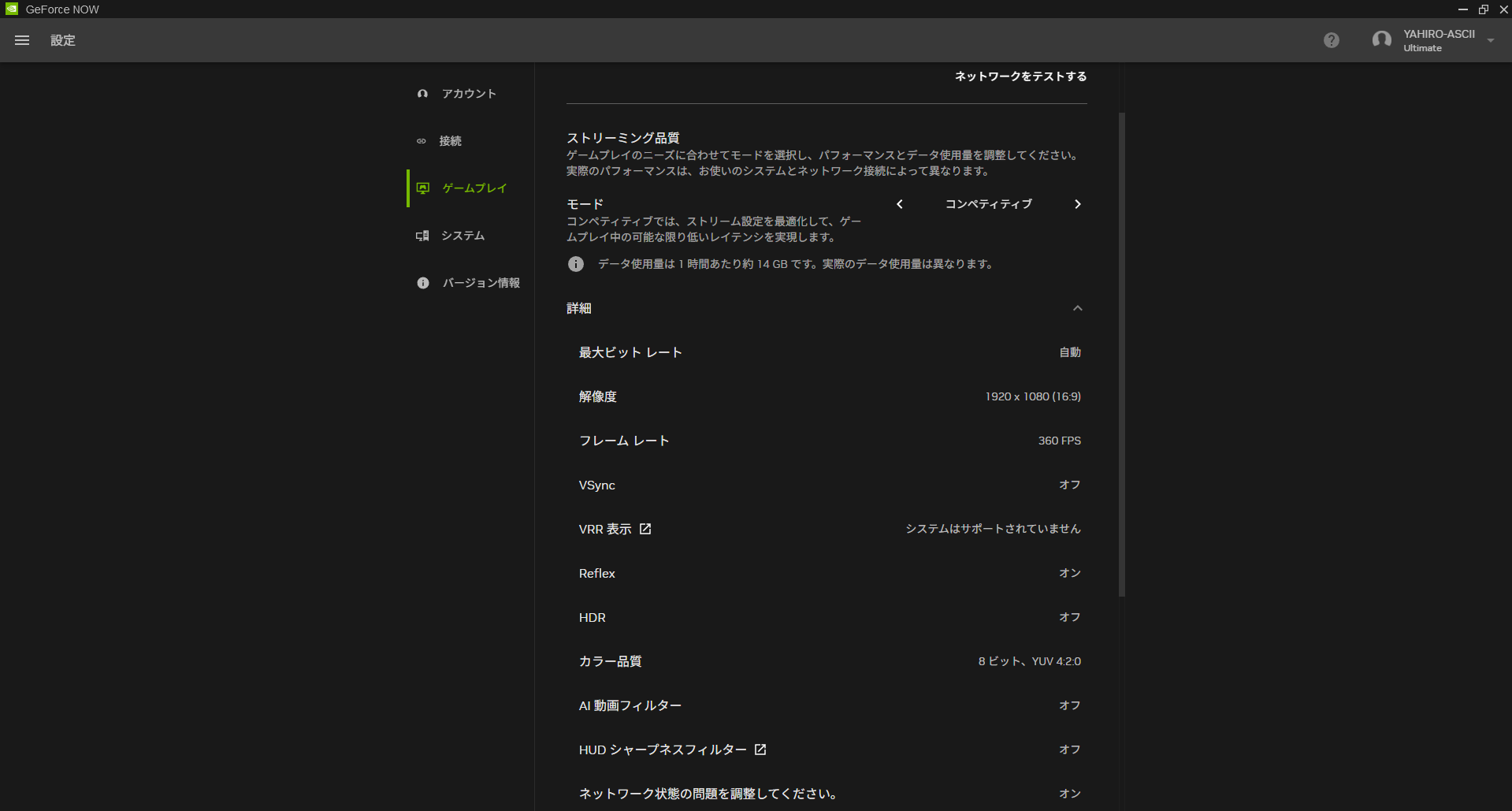The image size is (1512, 811).
Task: Click the 設定 page title
Action: pyautogui.click(x=63, y=40)
